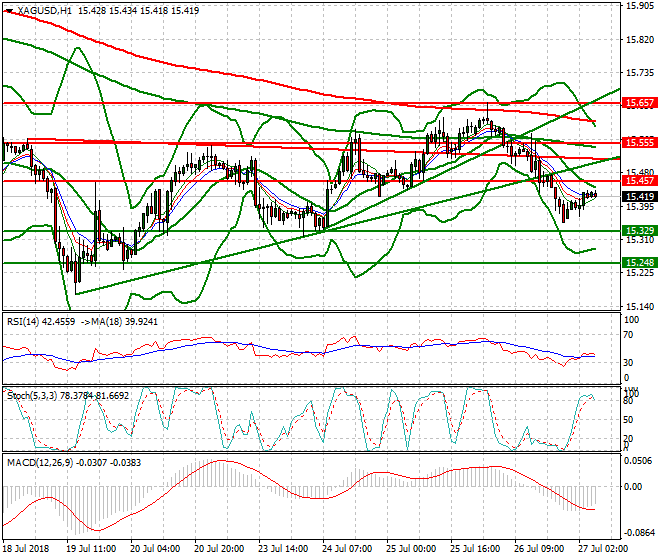Click the 20 Jul 04:00 time label
The height and width of the screenshot is (560, 660).
click(x=155, y=549)
